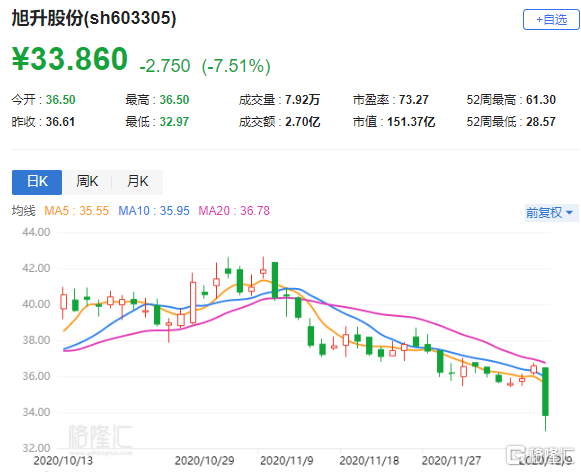Click MA10 : 35.95 indicator label
The image size is (581, 472).
click(x=154, y=211)
